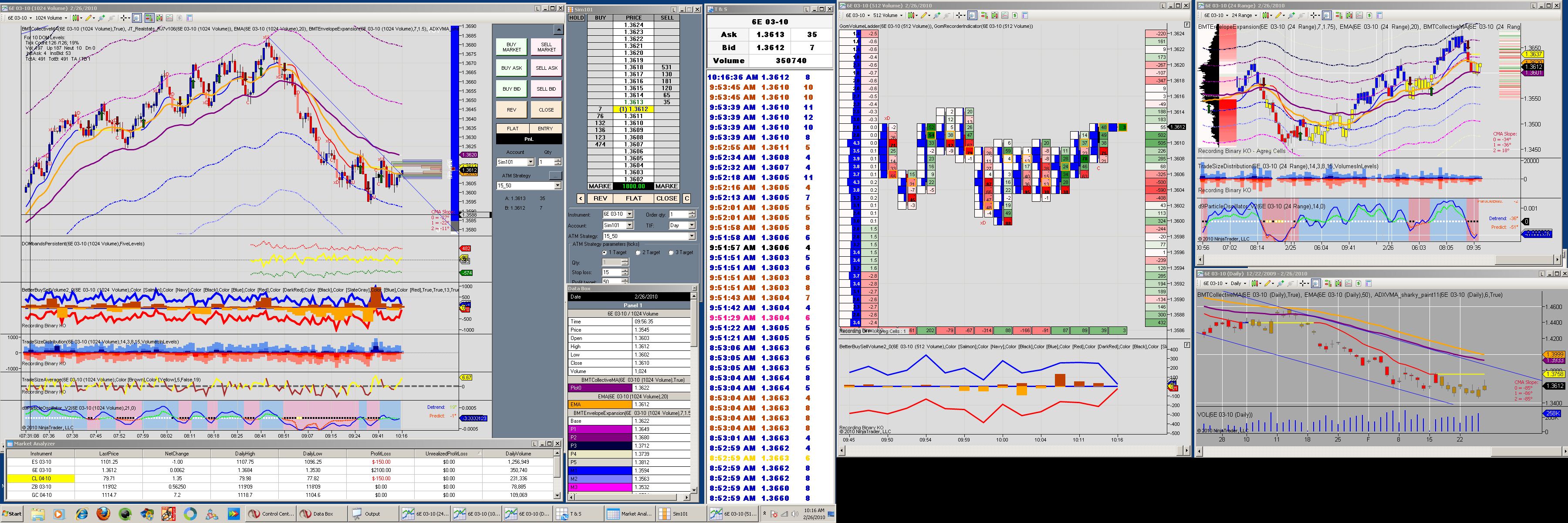Open Instrument dropdown in SuperDOM
Image resolution: width=1568 pixels, height=523 pixels.
click(630, 214)
